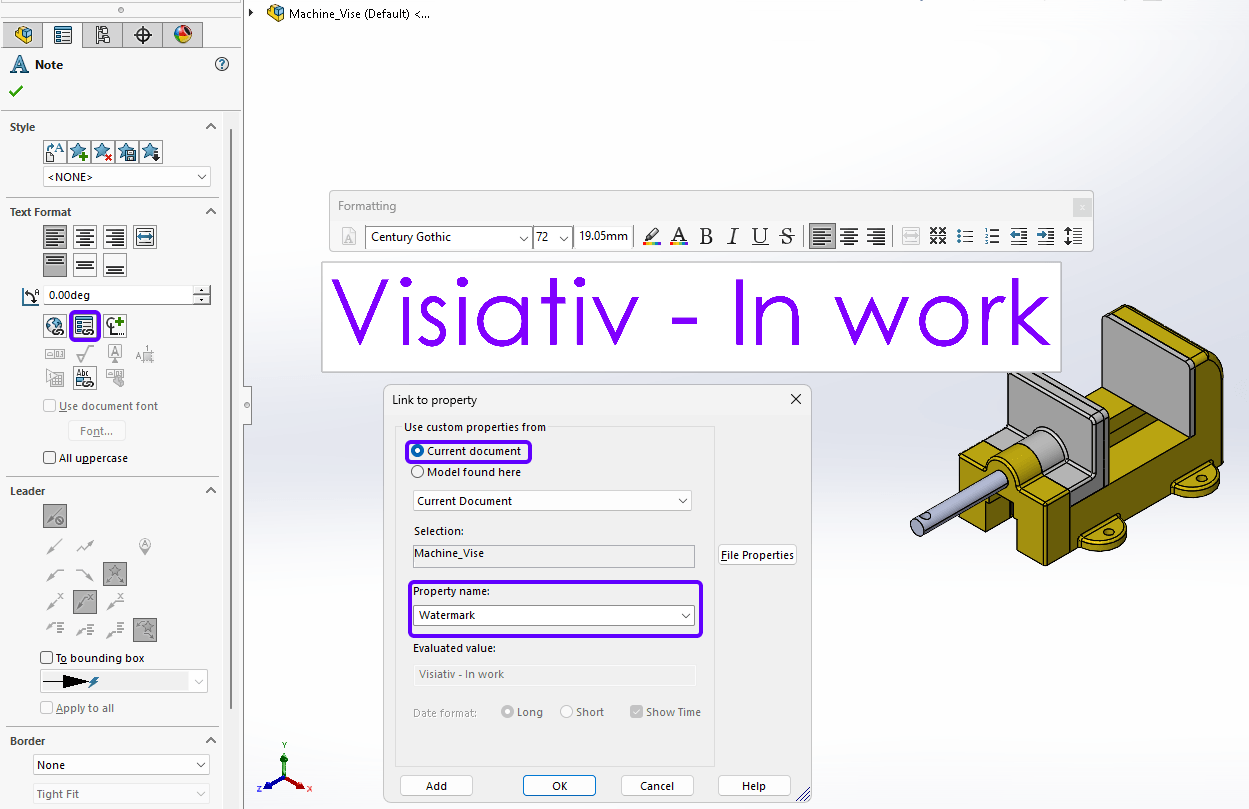Toggle Strikethrough in Formatting toolbar

pyautogui.click(x=787, y=237)
